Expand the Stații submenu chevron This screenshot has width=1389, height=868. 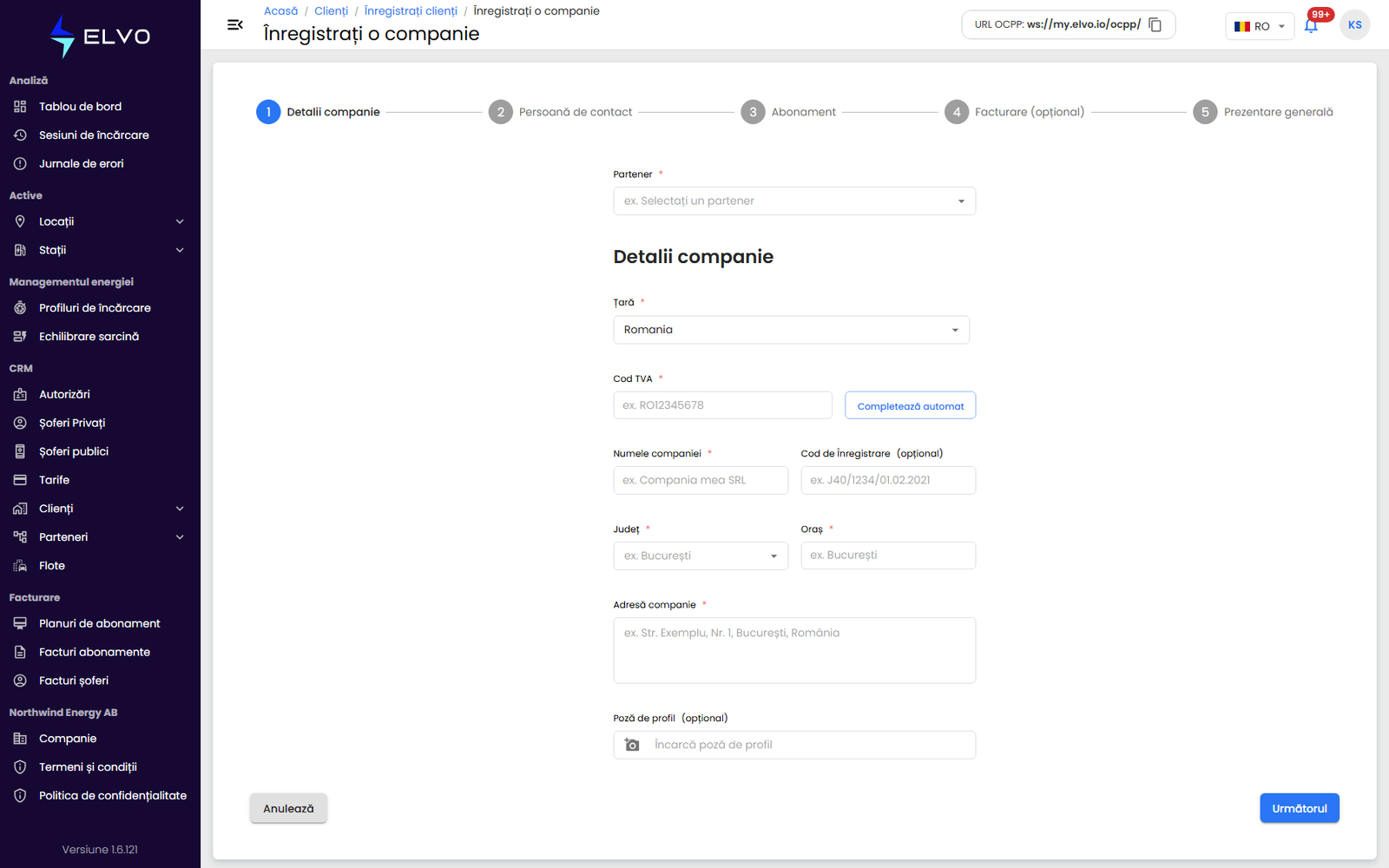[x=180, y=250]
